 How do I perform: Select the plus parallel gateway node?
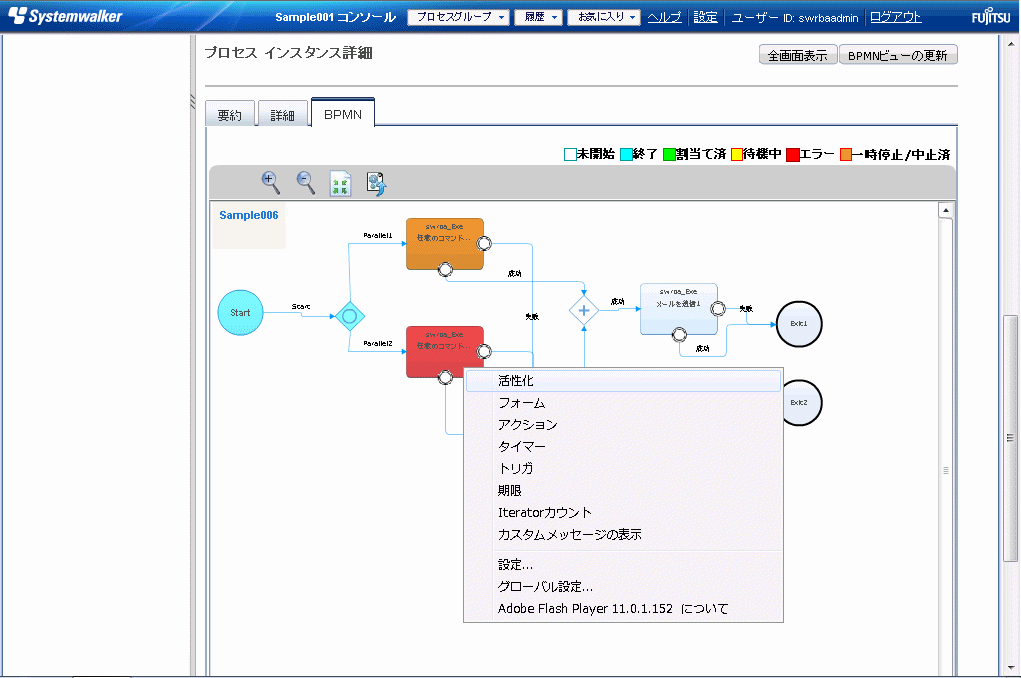point(584,311)
